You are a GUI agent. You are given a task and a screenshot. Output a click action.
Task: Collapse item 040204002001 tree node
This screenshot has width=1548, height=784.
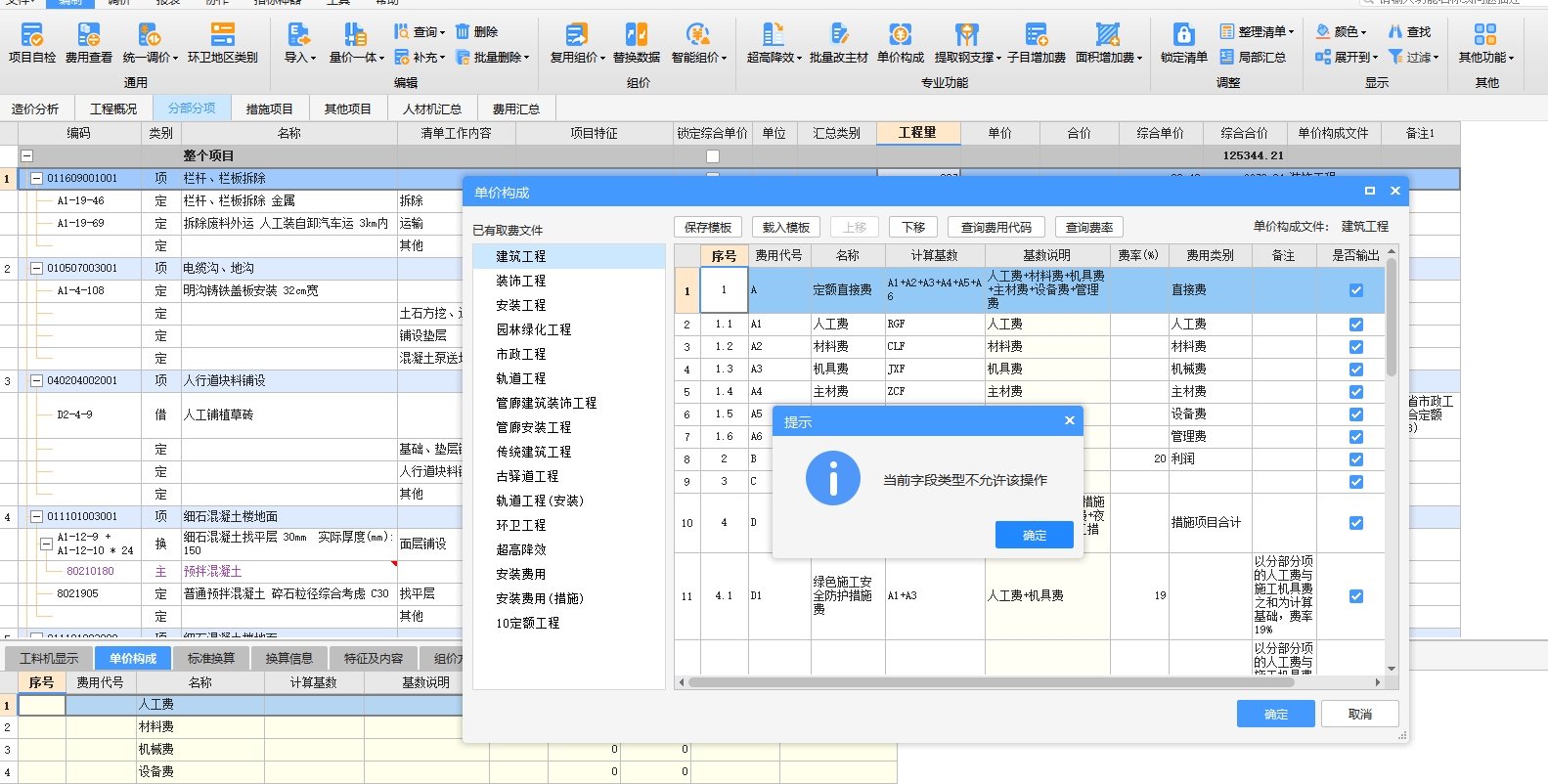(x=37, y=380)
